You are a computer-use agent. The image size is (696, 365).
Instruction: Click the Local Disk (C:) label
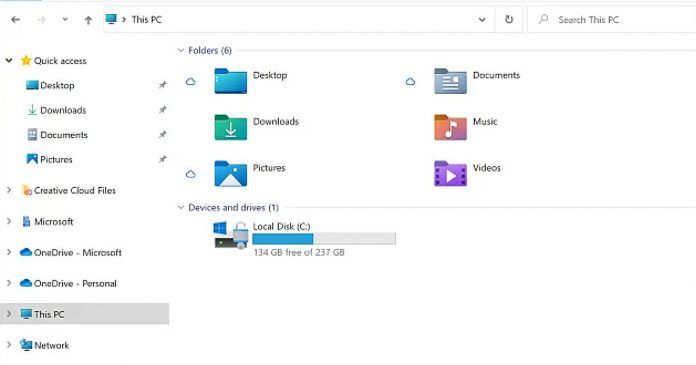(281, 226)
